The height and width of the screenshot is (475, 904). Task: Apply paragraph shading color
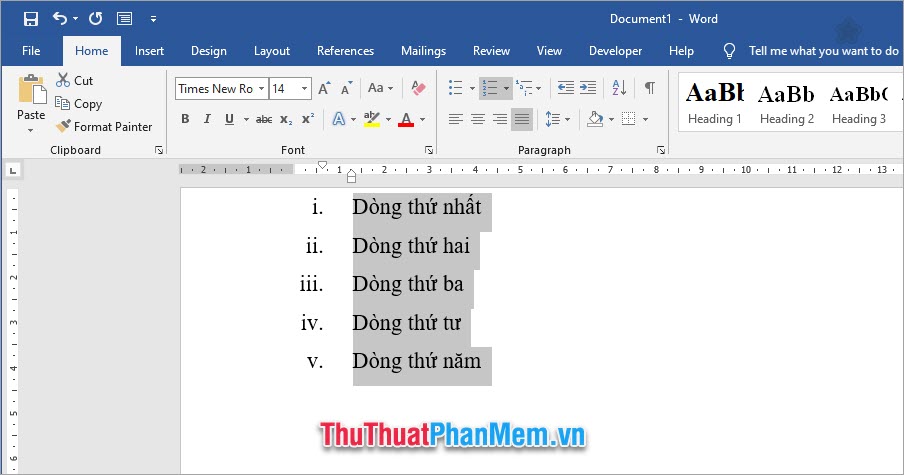pyautogui.click(x=595, y=119)
